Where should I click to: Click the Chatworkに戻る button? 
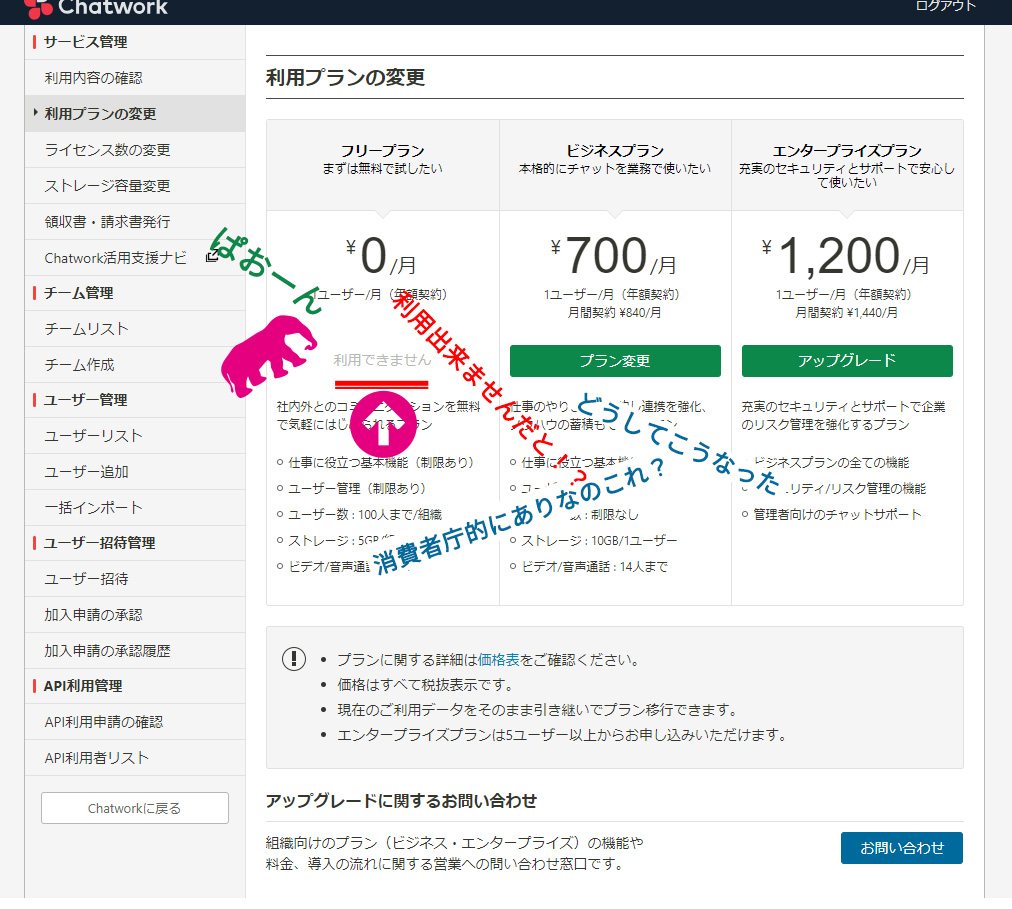(135, 808)
